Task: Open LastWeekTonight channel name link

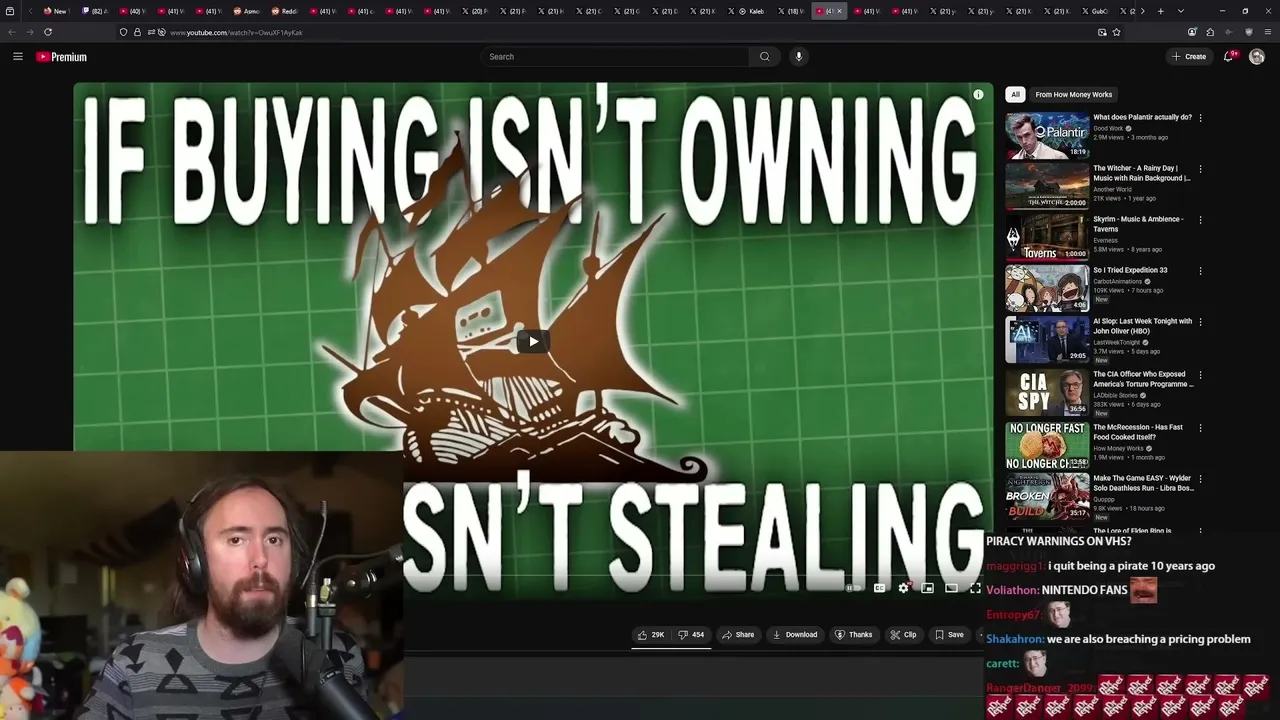Action: (1116, 342)
